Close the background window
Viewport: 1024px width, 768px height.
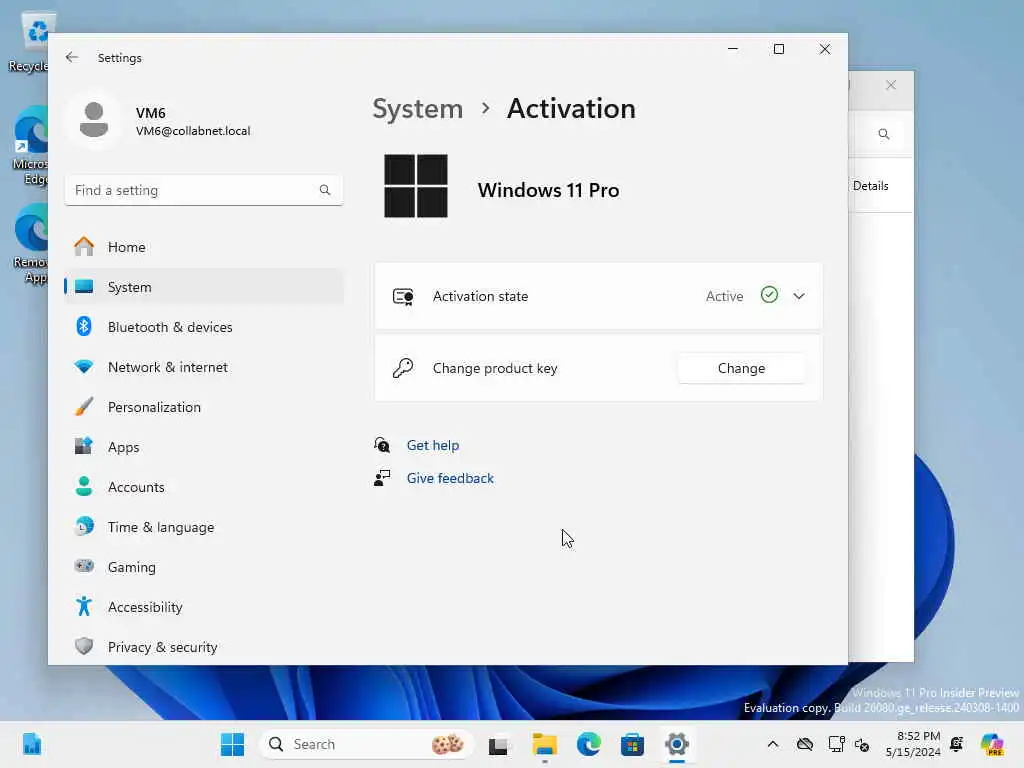891,85
